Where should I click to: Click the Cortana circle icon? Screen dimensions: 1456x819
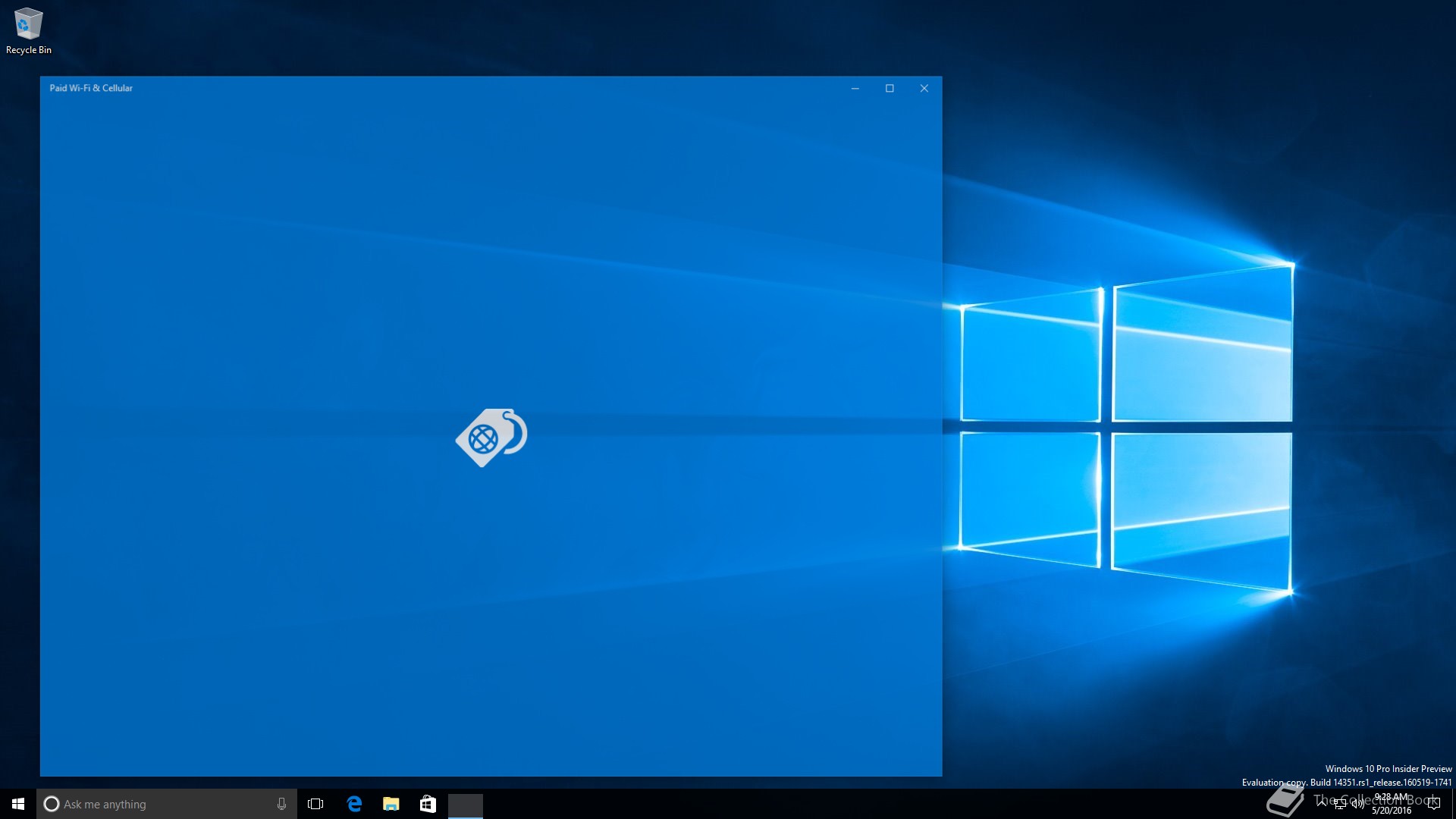tap(52, 804)
